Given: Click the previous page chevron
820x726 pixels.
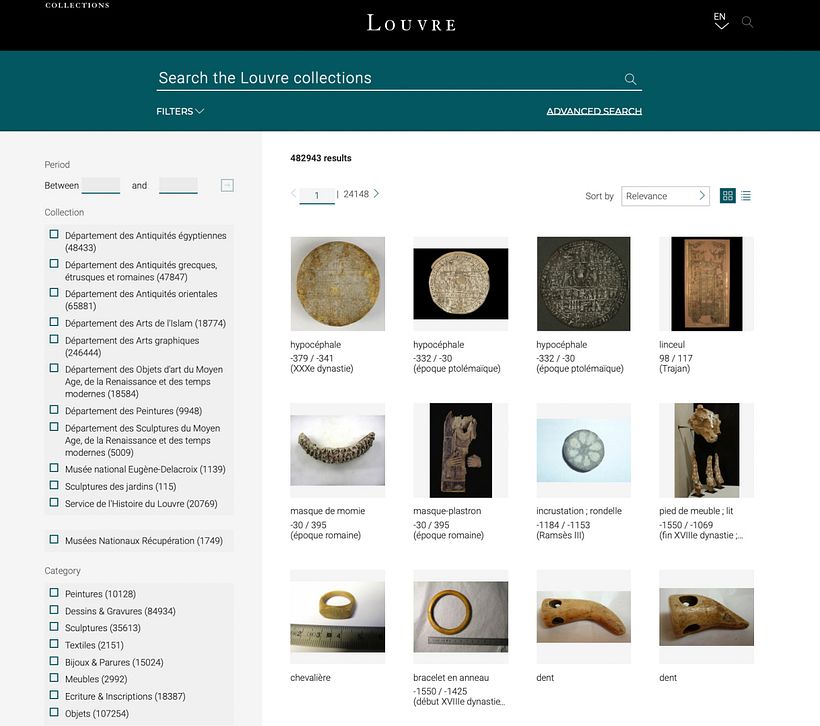Looking at the screenshot, I should [x=293, y=194].
